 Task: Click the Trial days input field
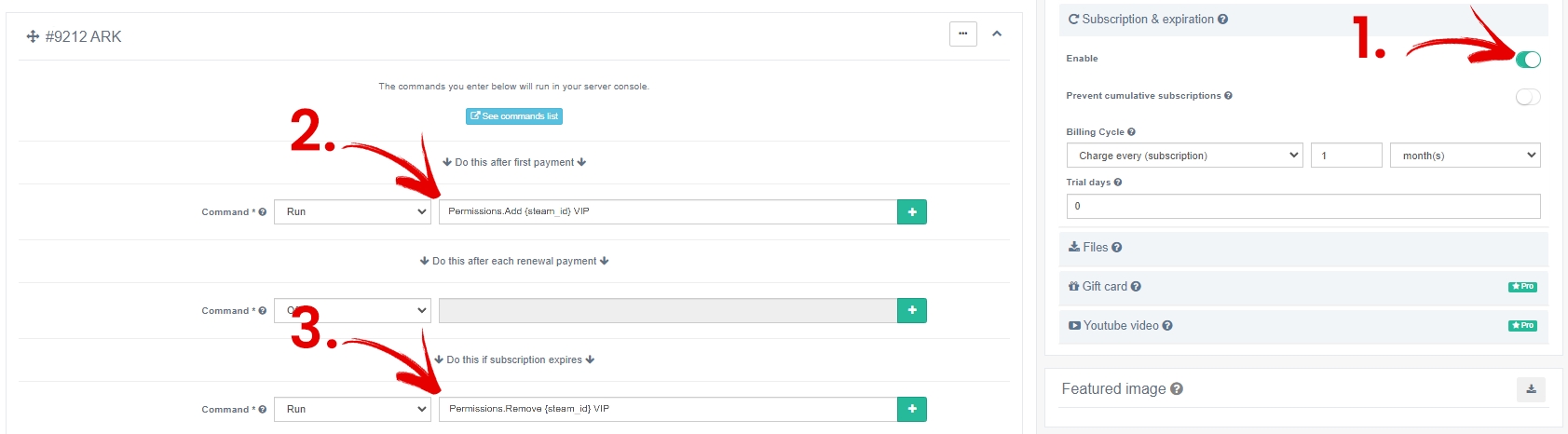point(1302,207)
